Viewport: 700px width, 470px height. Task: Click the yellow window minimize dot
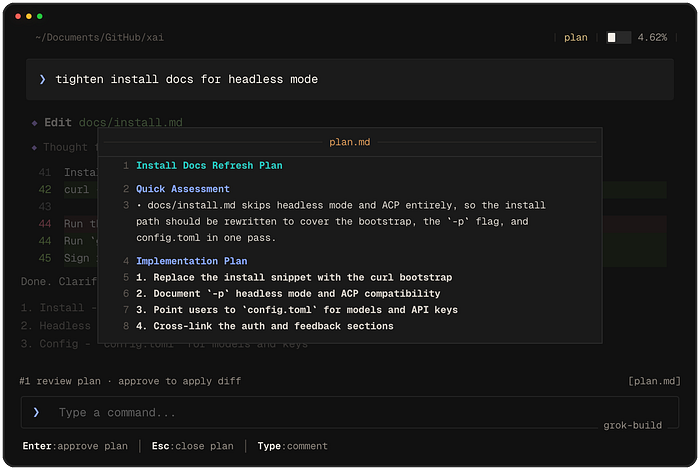29,16
